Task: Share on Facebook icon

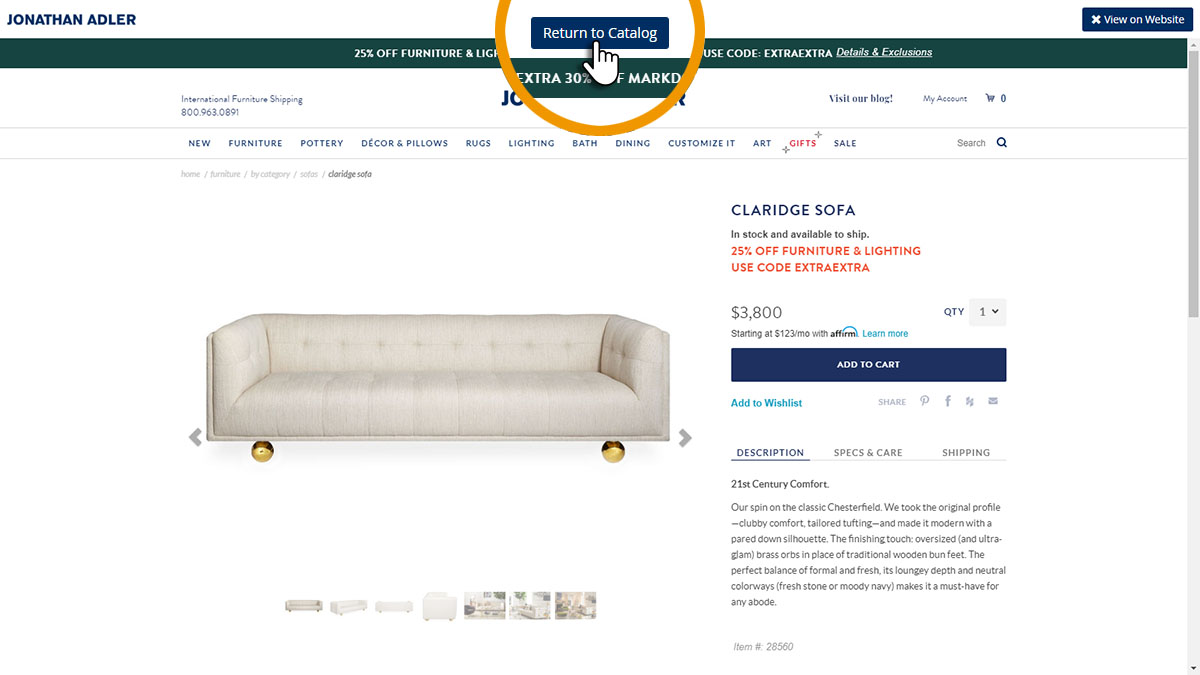Action: tap(948, 401)
